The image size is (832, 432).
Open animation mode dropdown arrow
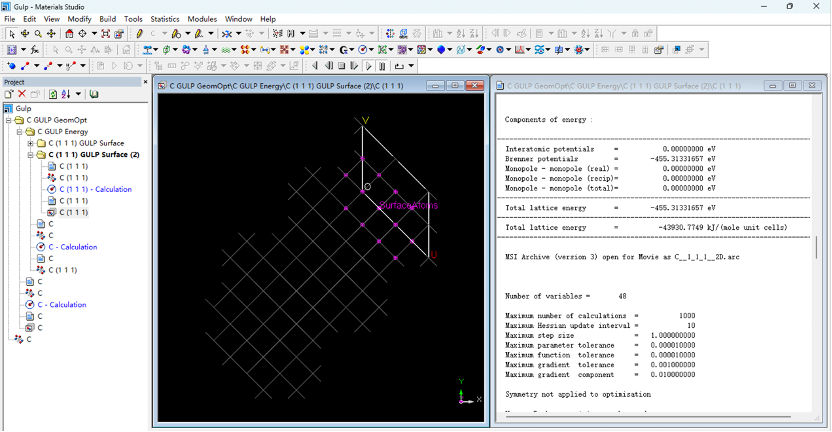point(411,66)
